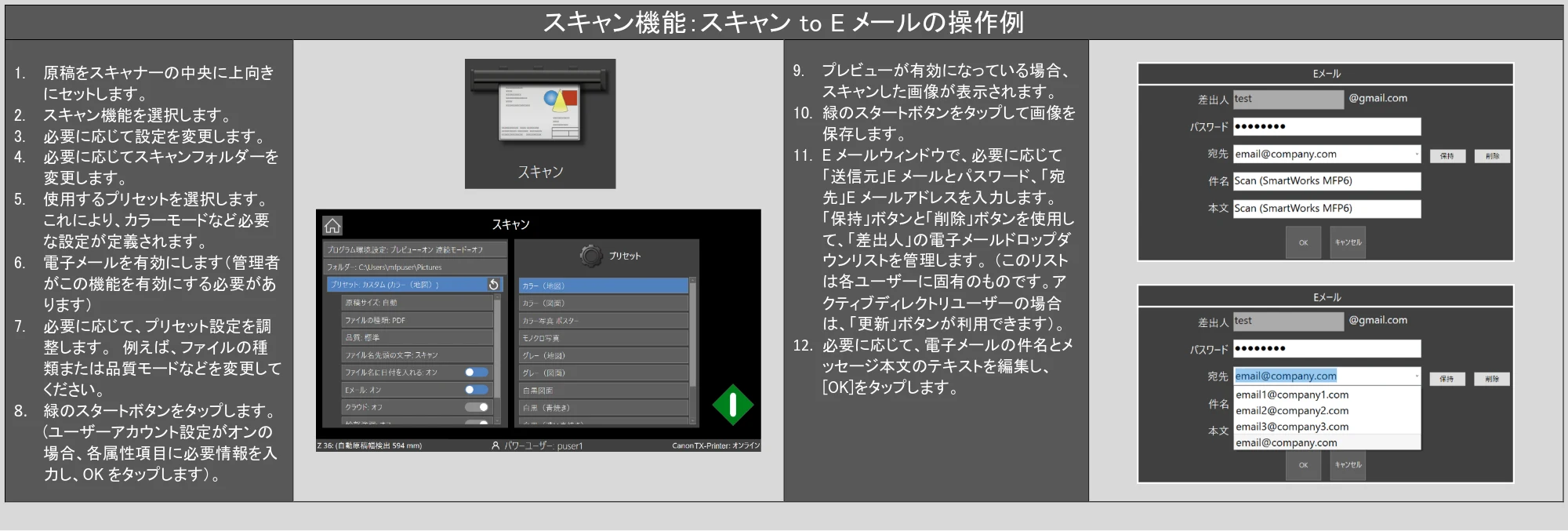The image size is (1568, 531).
Task: Click OK in the lower Eメール dialog
Action: click(x=1303, y=465)
